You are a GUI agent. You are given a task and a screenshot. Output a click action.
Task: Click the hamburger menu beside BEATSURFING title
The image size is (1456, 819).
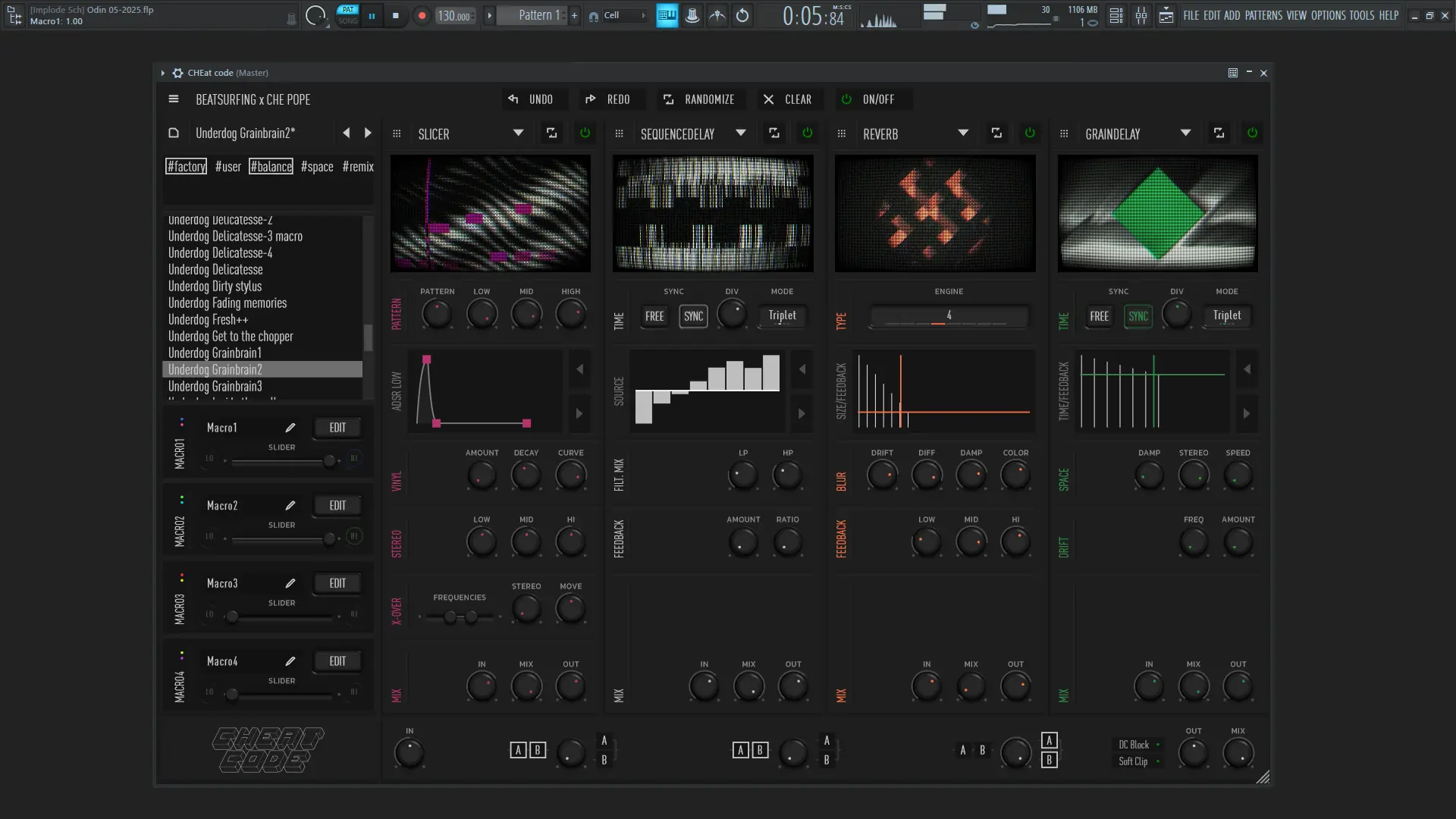174,99
